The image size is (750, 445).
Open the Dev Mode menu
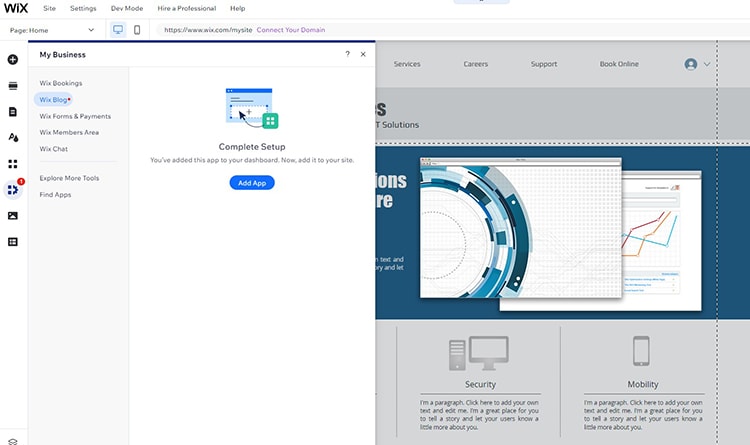point(127,8)
